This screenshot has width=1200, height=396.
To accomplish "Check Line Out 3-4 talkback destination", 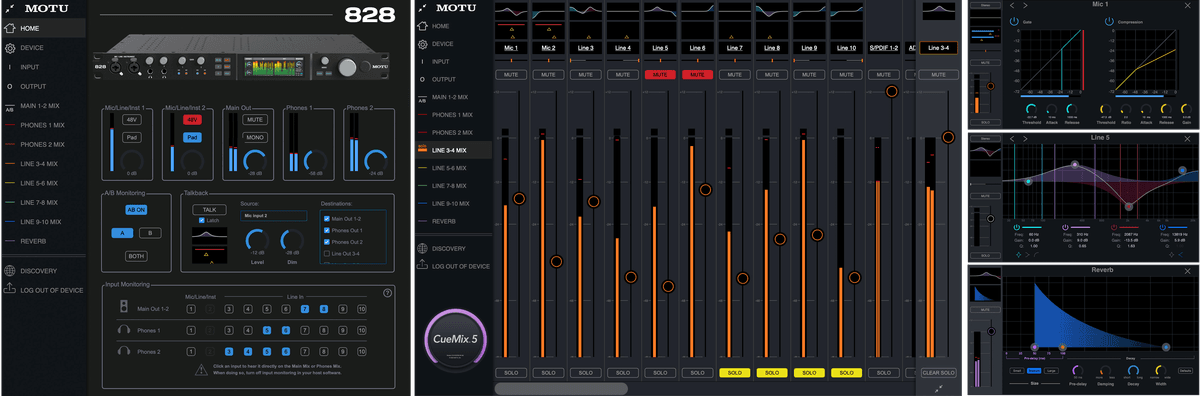I will [x=327, y=254].
